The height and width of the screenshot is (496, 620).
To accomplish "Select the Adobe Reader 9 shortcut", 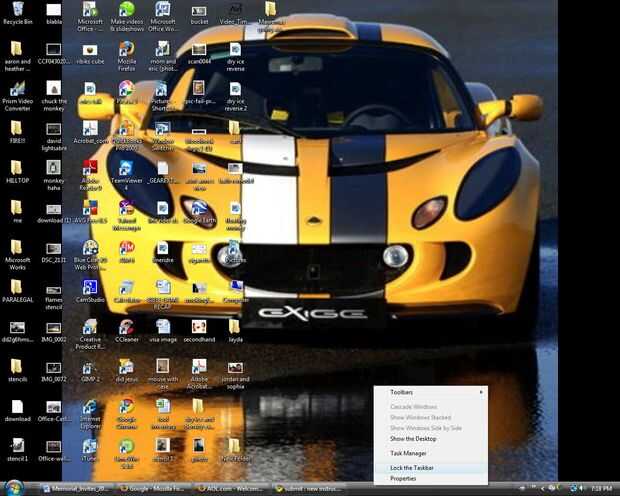I will [x=90, y=175].
